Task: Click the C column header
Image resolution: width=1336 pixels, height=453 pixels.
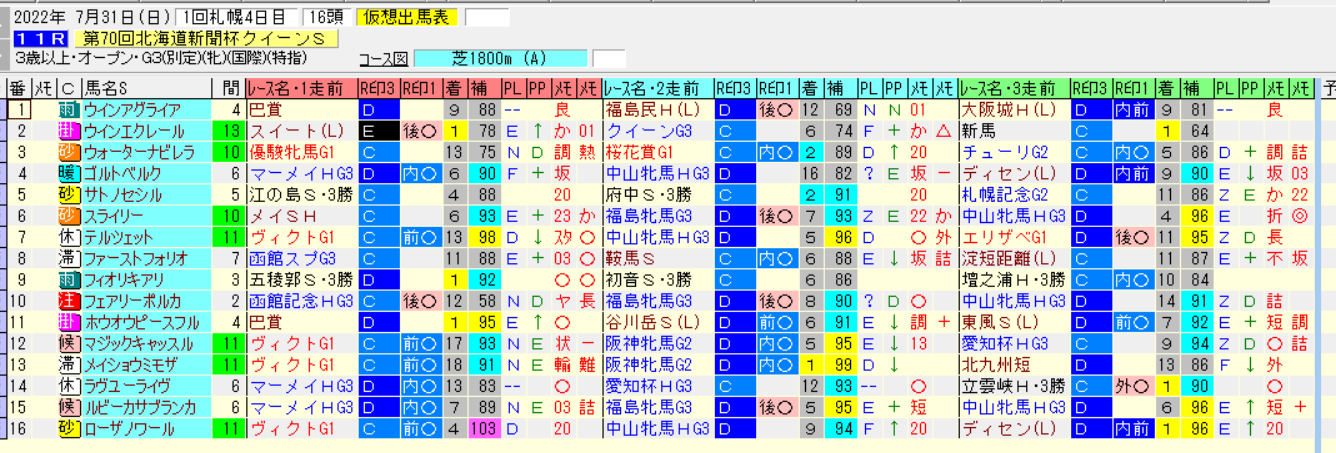Action: tap(68, 89)
